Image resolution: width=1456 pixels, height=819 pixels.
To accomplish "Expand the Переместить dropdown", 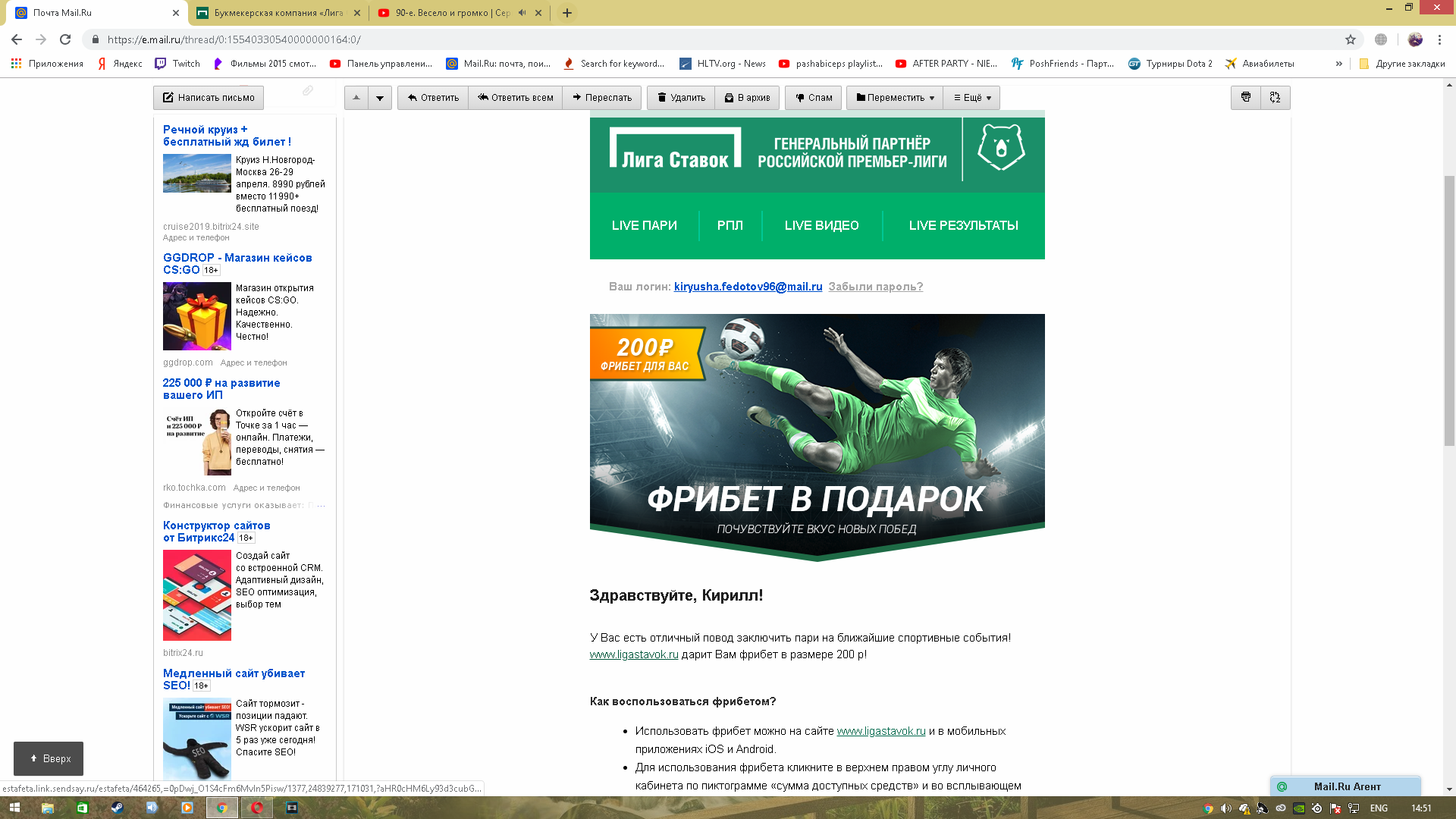I will [895, 98].
